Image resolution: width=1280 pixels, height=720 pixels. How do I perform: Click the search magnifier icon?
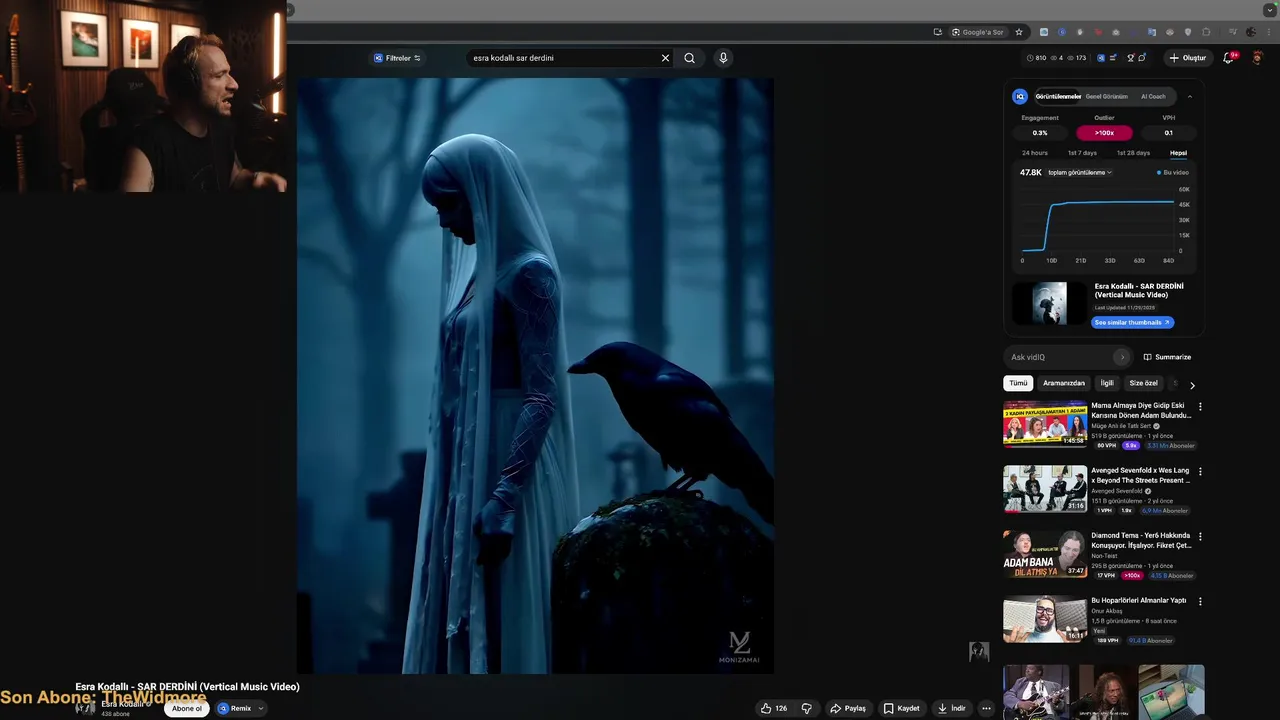tap(689, 58)
